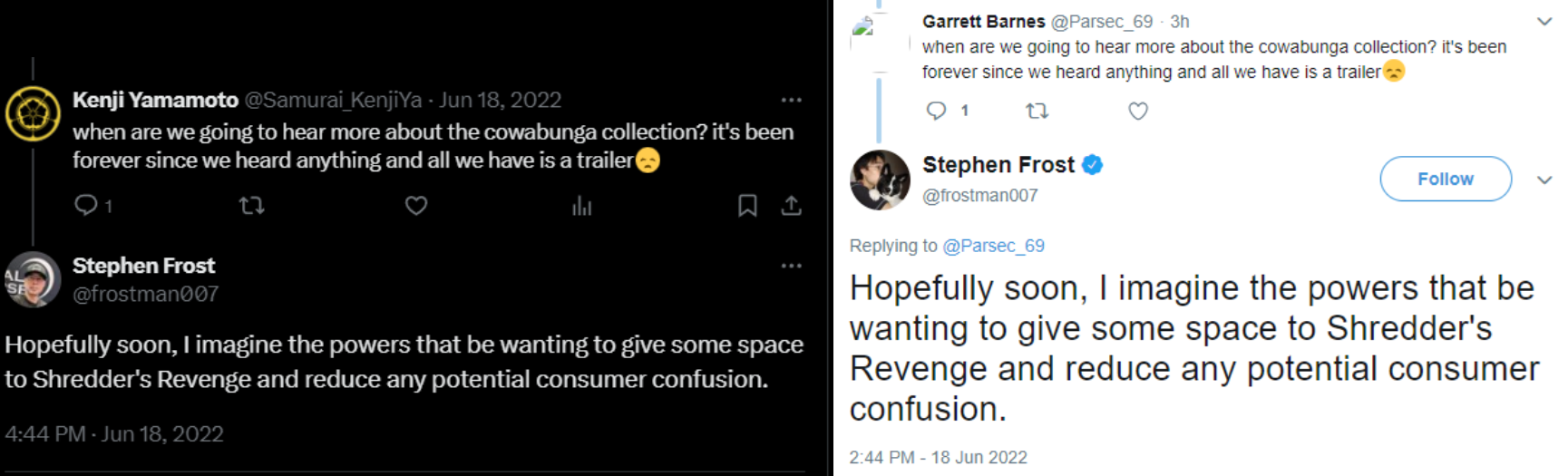Retweet Garrett Barnes' tweet
This screenshot has height=476, width=1568.
pyautogui.click(x=1037, y=111)
